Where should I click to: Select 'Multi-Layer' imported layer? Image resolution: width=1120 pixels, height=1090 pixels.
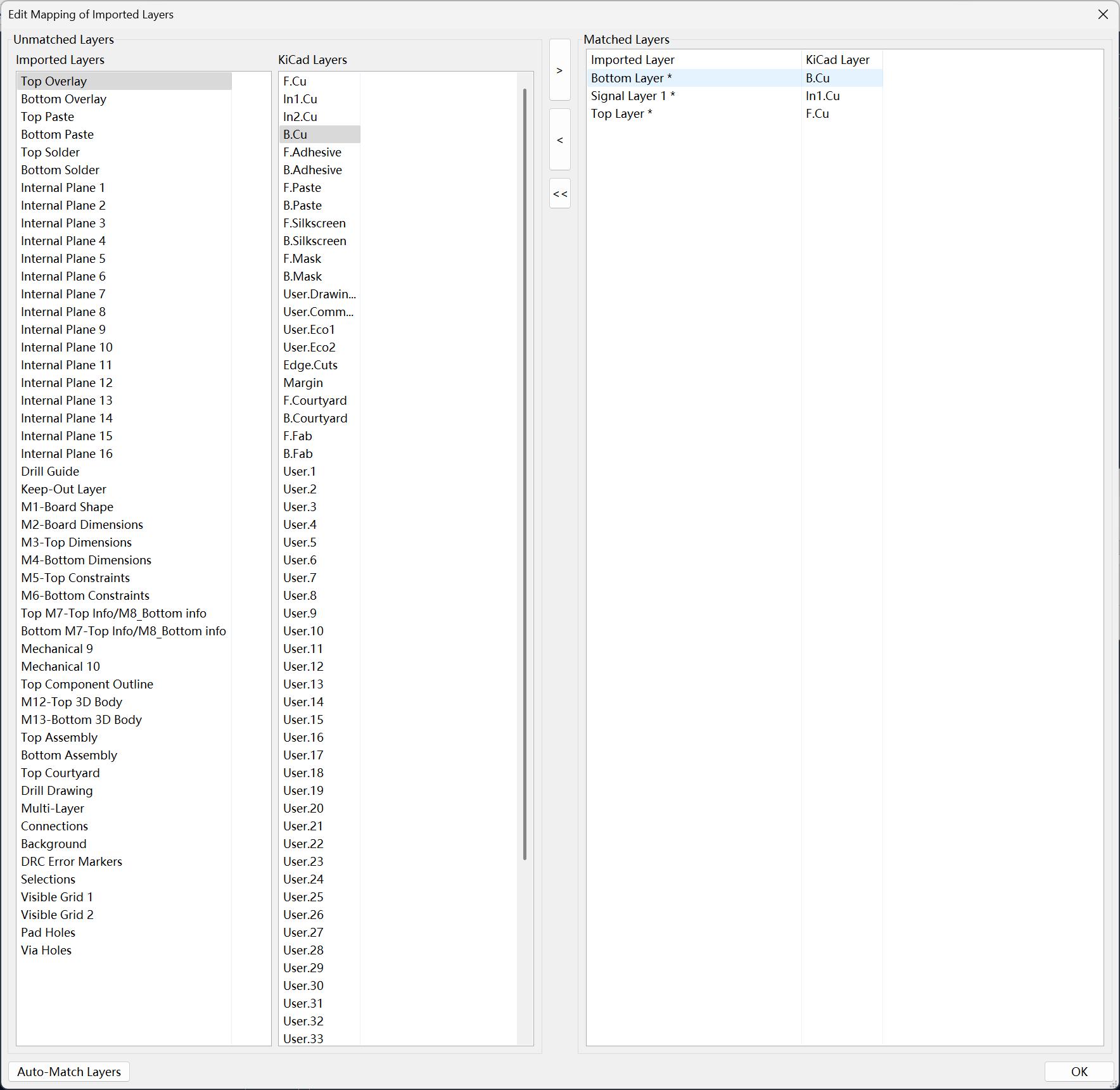pos(124,808)
